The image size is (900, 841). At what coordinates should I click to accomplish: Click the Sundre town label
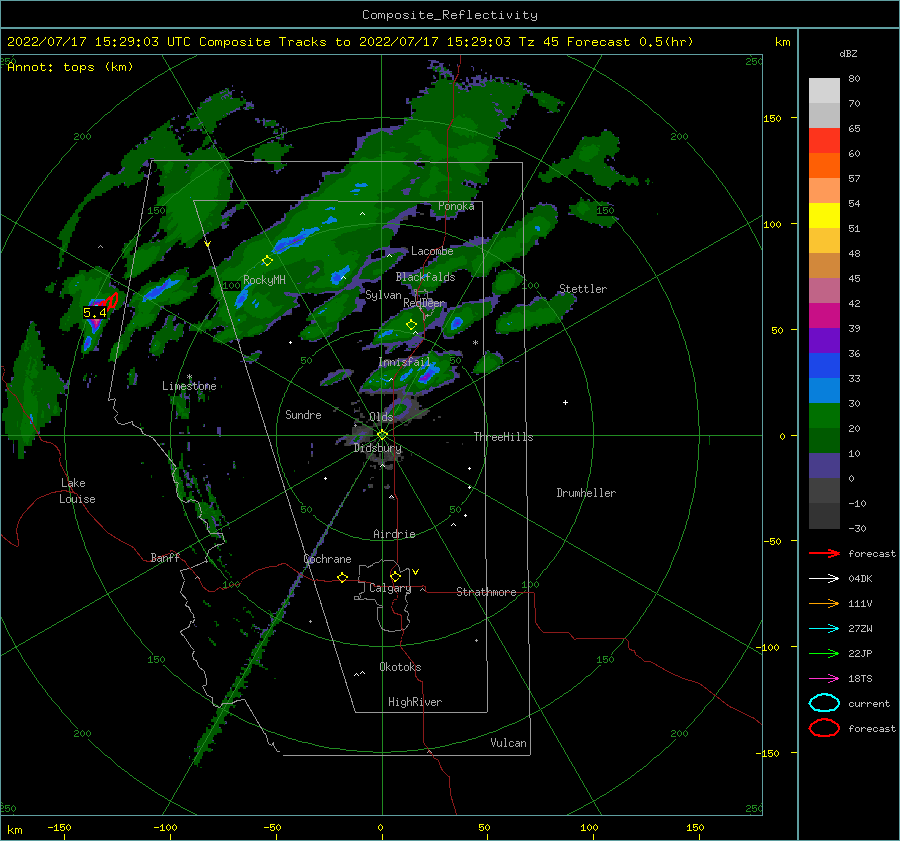303,414
